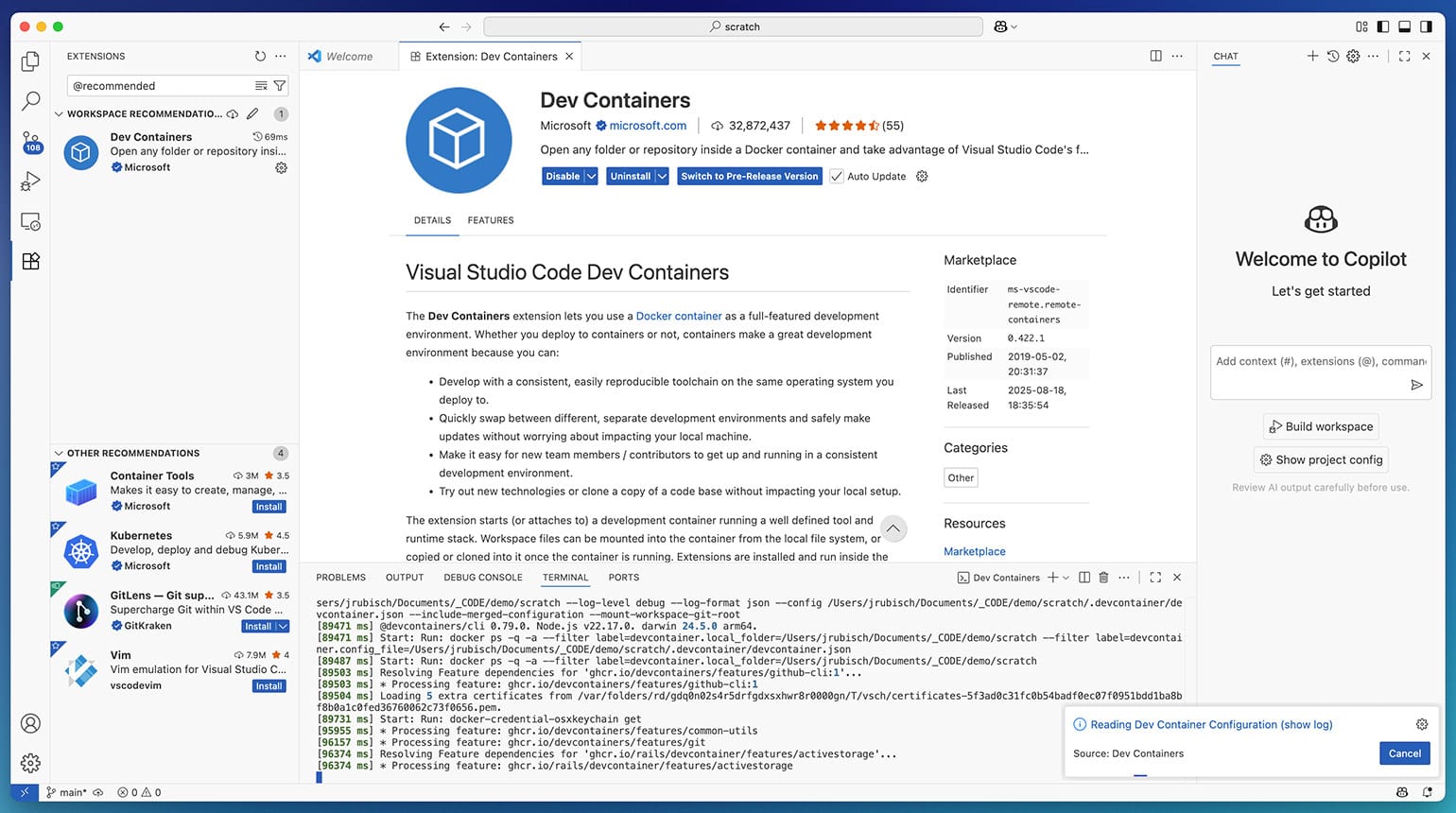Kill terminal with the trash icon
Screen dimensions: 1456x813
pyautogui.click(x=1103, y=578)
